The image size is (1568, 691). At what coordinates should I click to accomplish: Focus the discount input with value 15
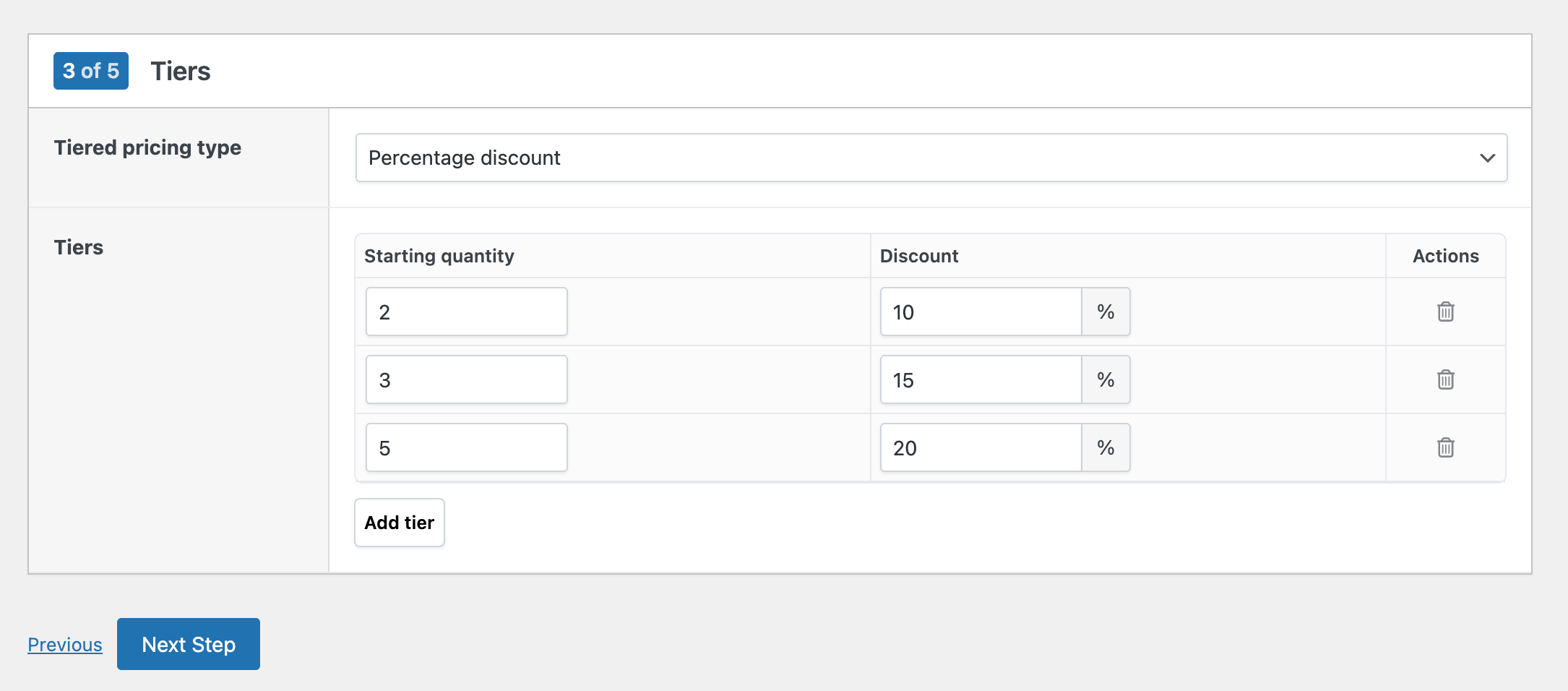point(980,379)
